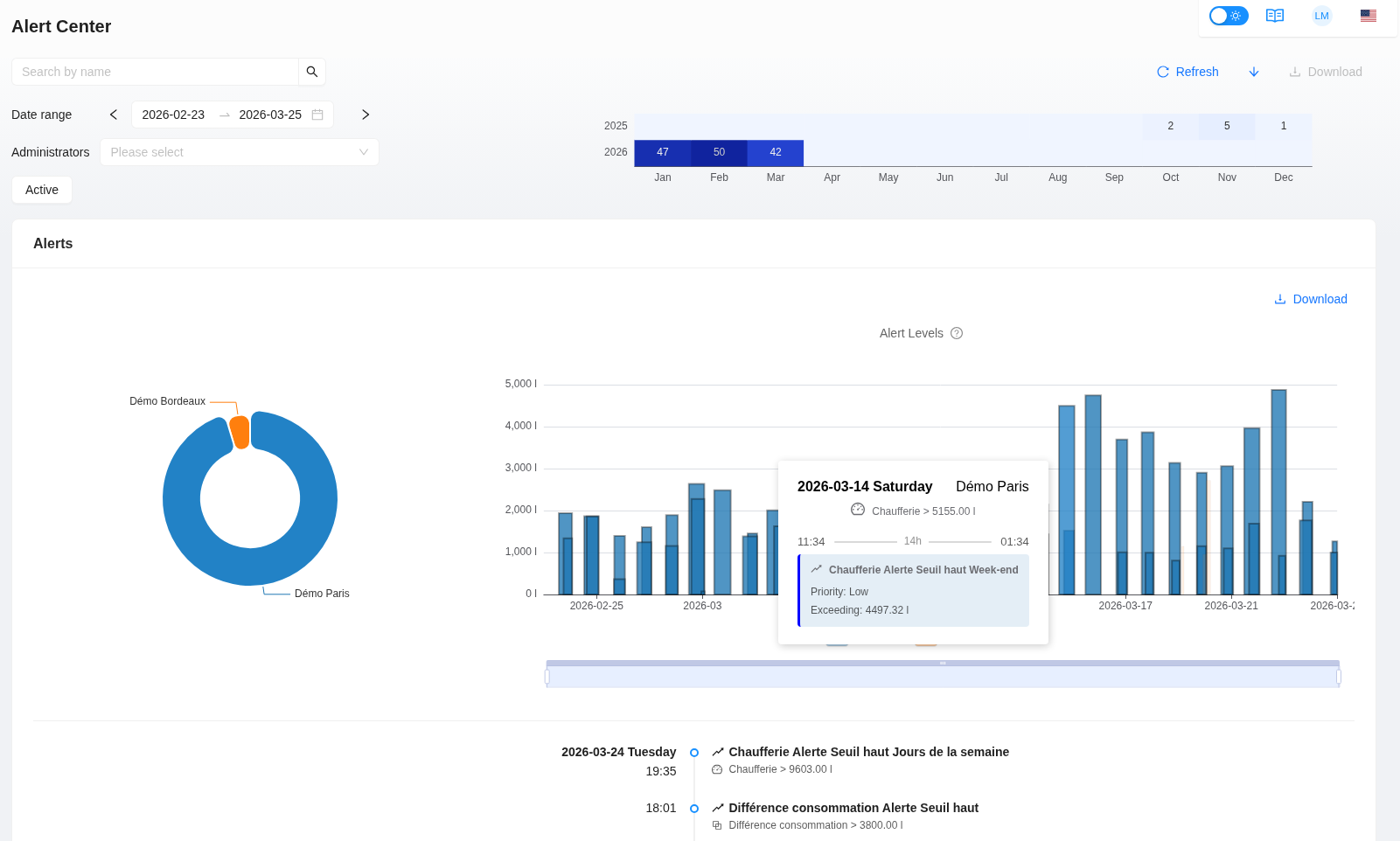Toggle the Active filter button
This screenshot has height=841, width=1400.
(42, 190)
